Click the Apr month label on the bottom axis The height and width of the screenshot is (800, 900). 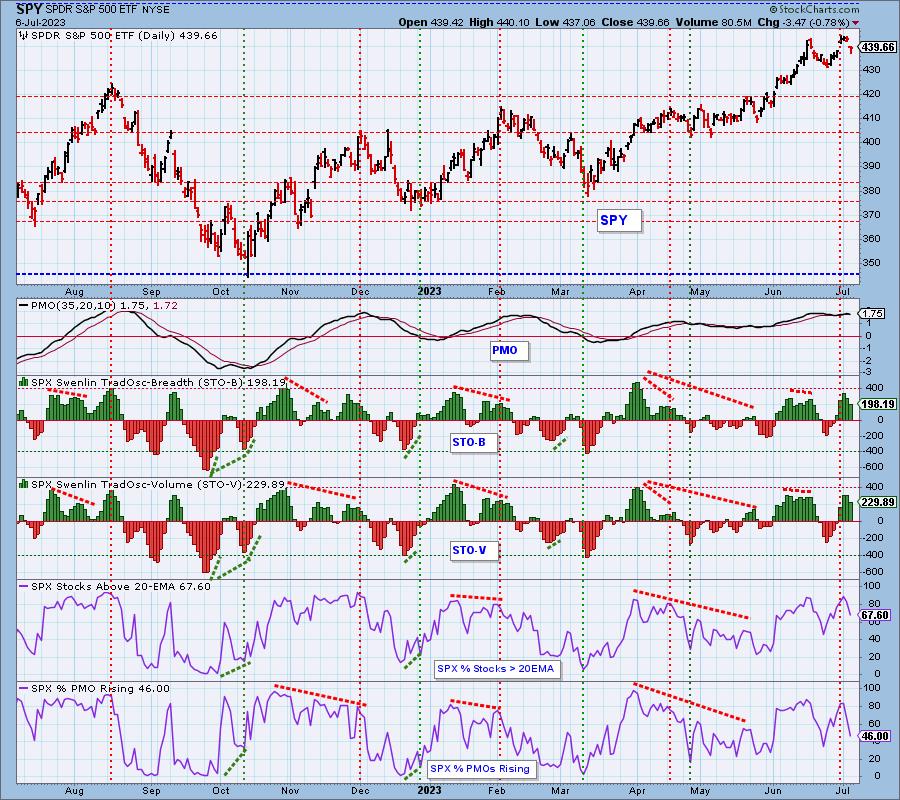pos(637,790)
